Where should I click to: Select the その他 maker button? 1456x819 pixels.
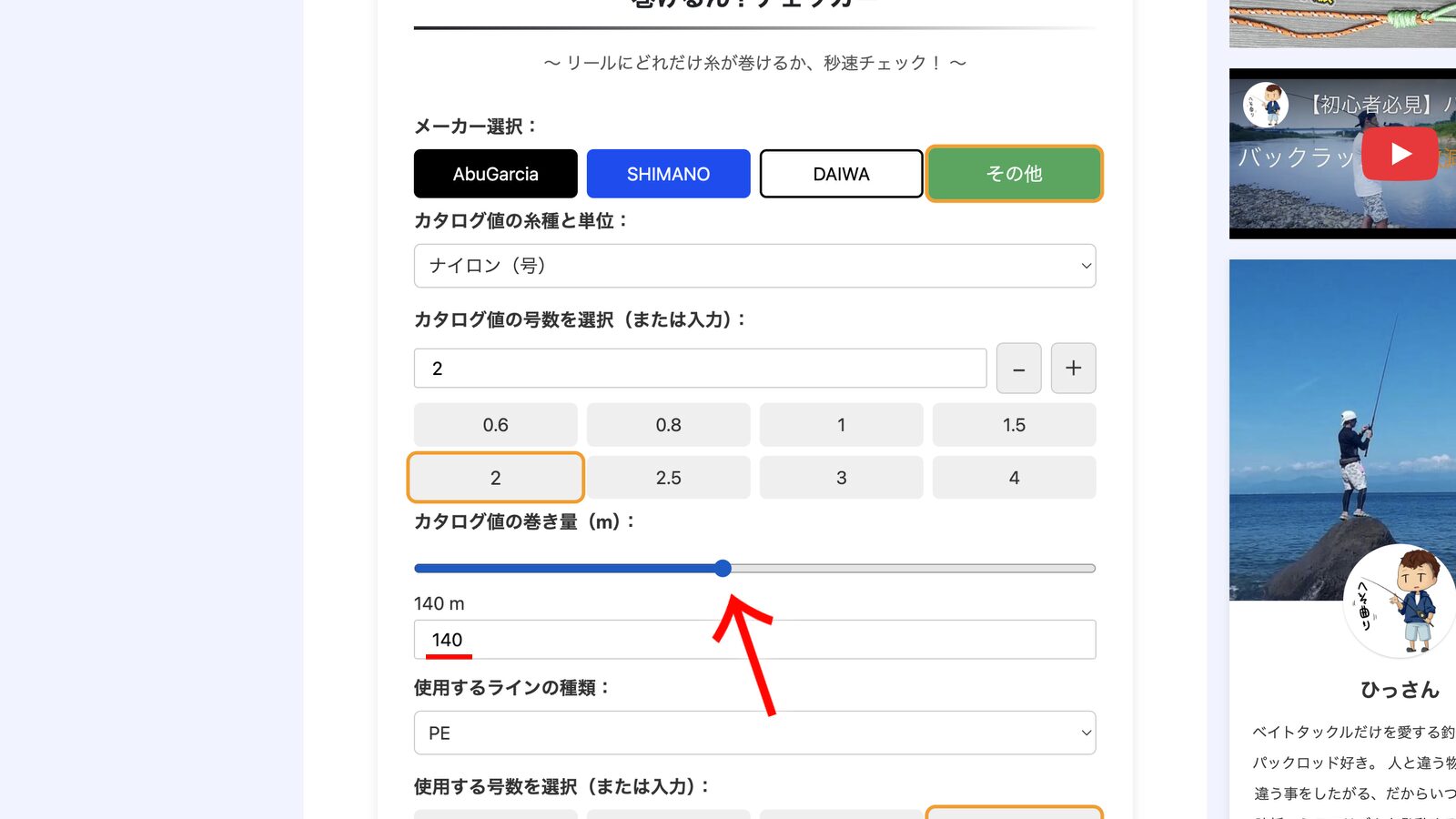pyautogui.click(x=1014, y=174)
